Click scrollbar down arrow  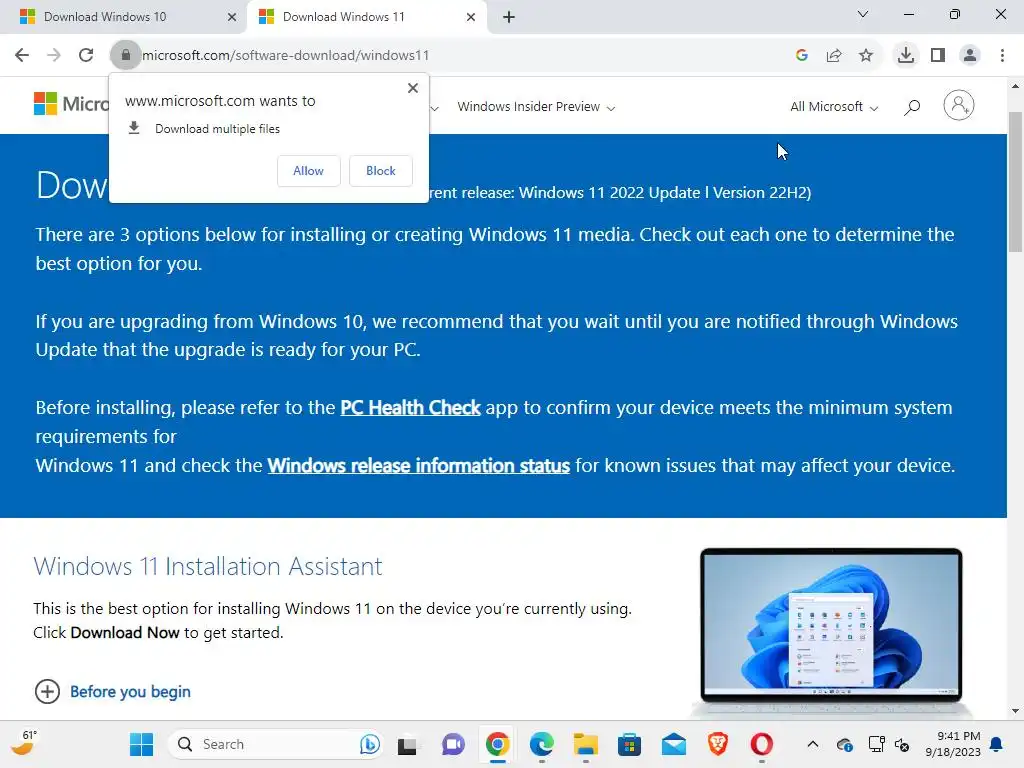pyautogui.click(x=1015, y=711)
